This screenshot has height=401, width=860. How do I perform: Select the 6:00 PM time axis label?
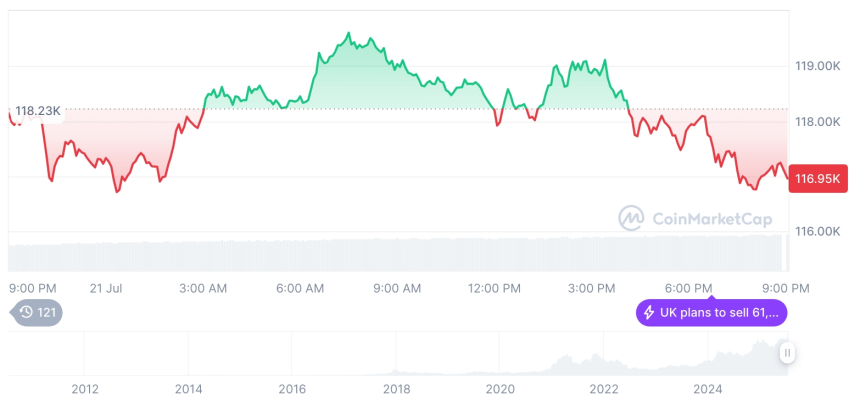click(x=689, y=288)
